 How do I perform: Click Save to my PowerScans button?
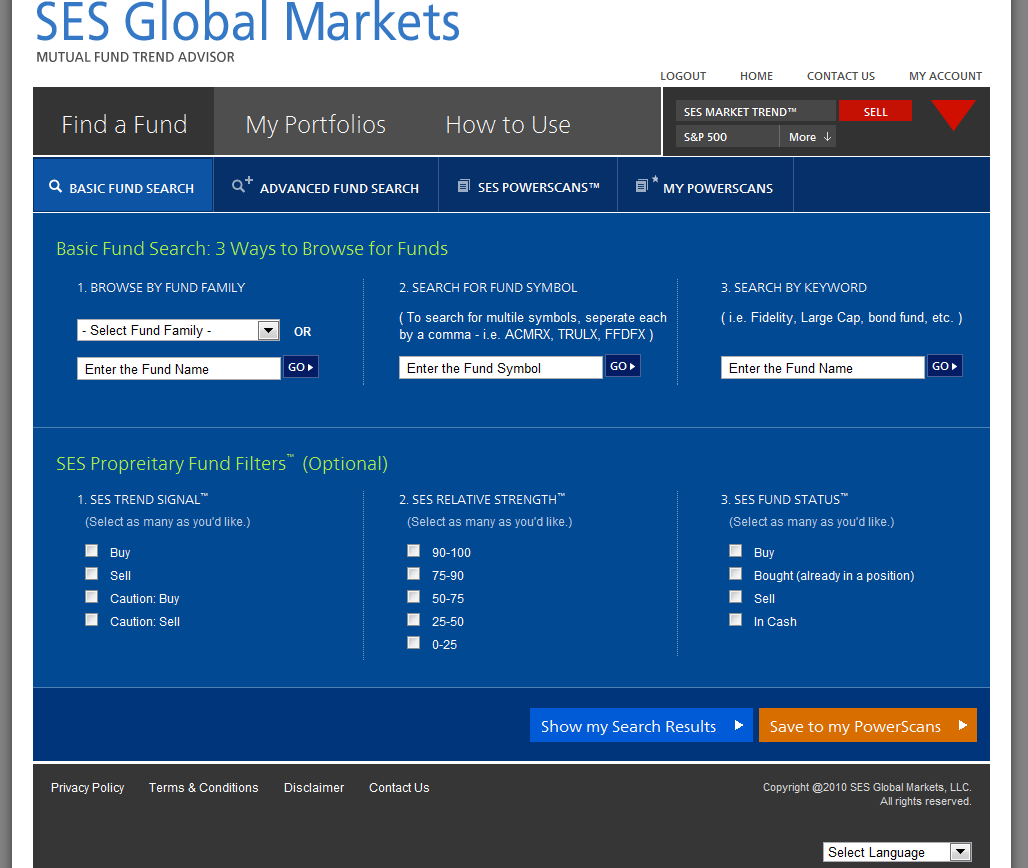(867, 726)
